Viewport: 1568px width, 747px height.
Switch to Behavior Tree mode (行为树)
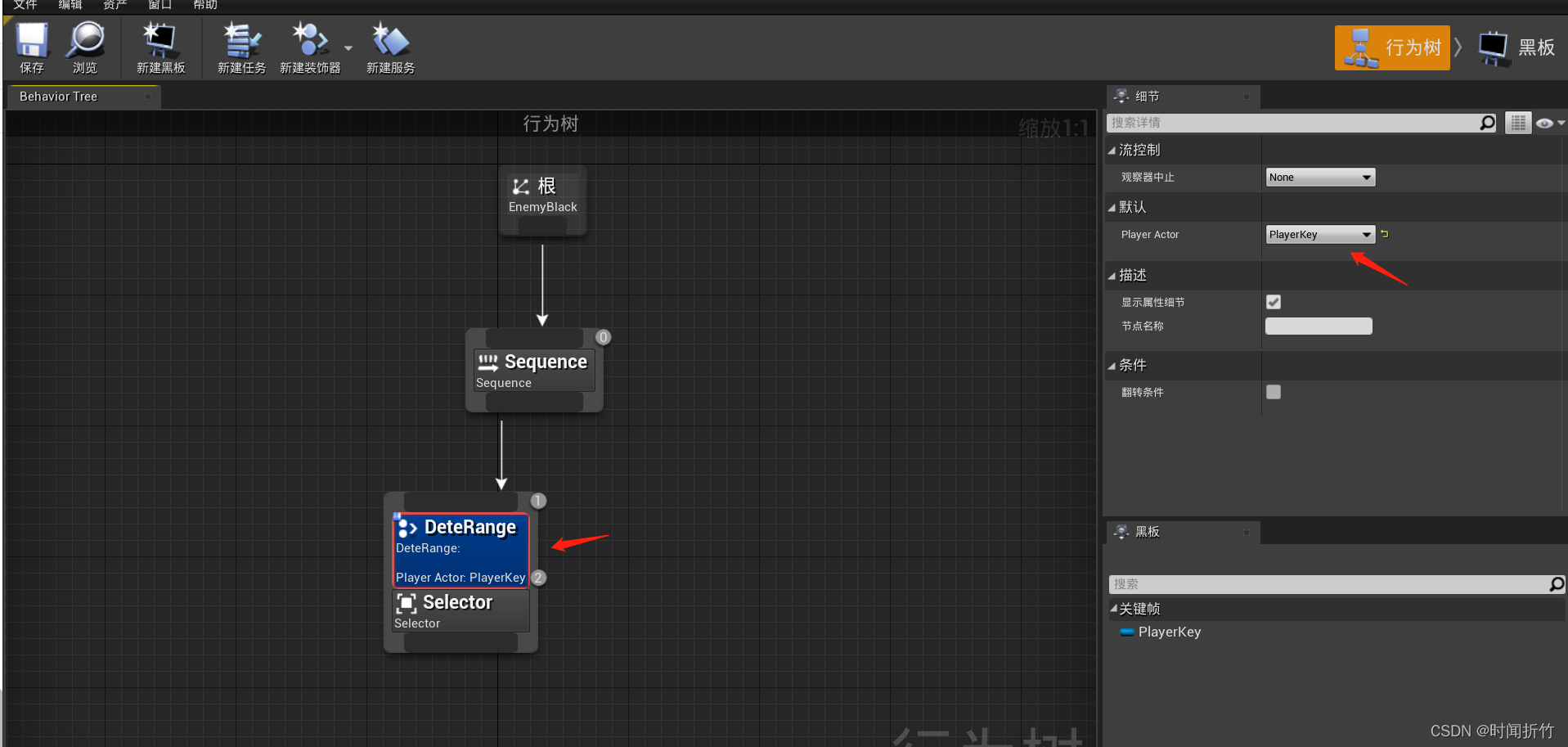[x=1392, y=47]
